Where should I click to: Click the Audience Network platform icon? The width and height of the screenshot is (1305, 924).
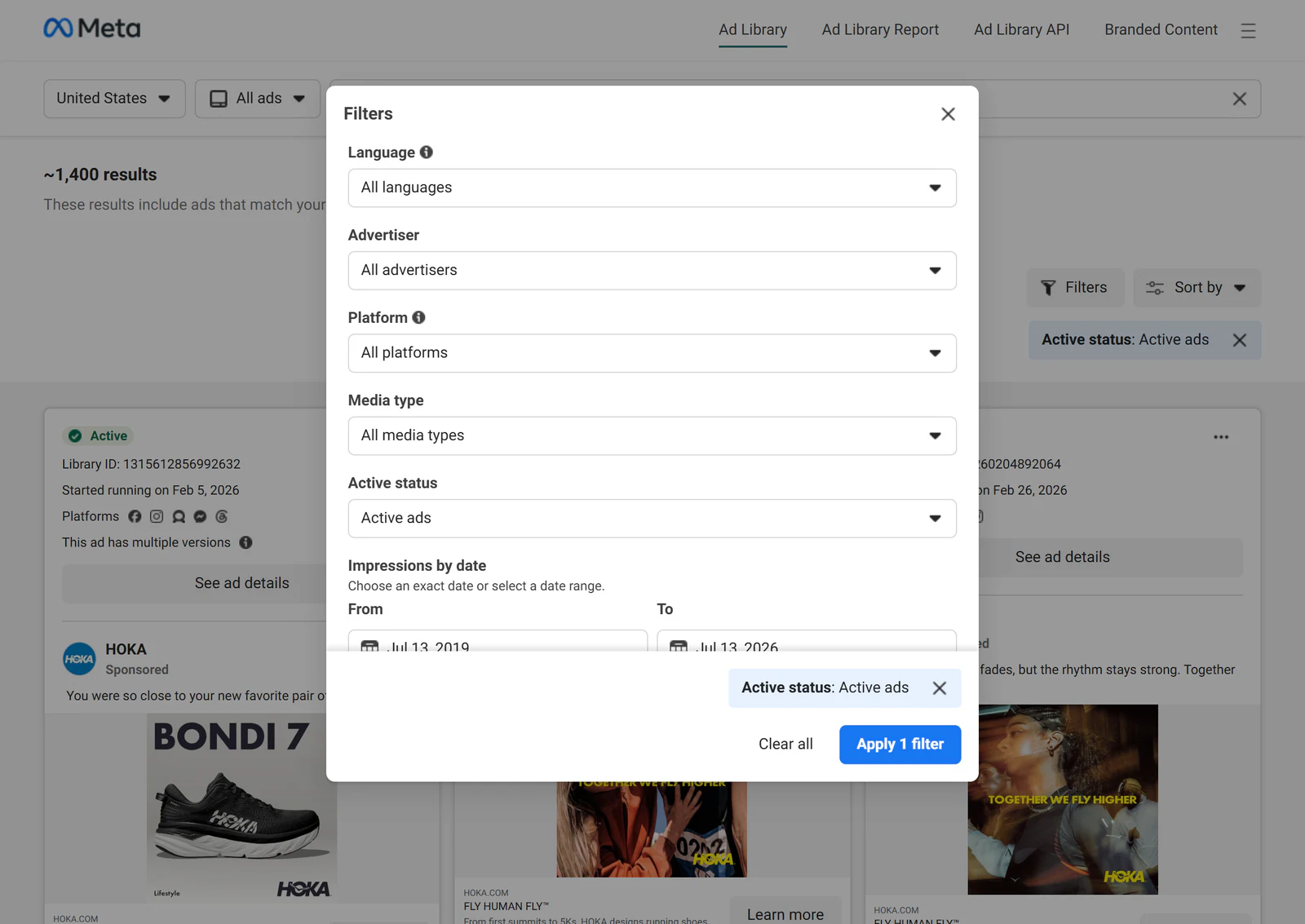point(179,516)
